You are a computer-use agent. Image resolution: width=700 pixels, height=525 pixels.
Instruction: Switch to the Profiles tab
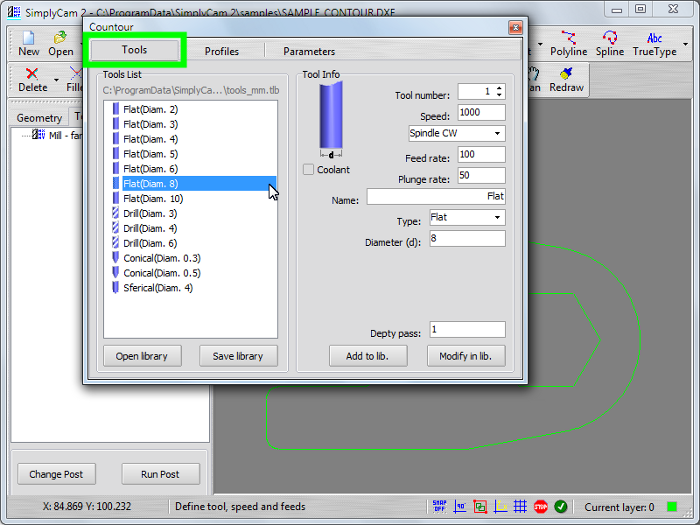pyautogui.click(x=221, y=51)
